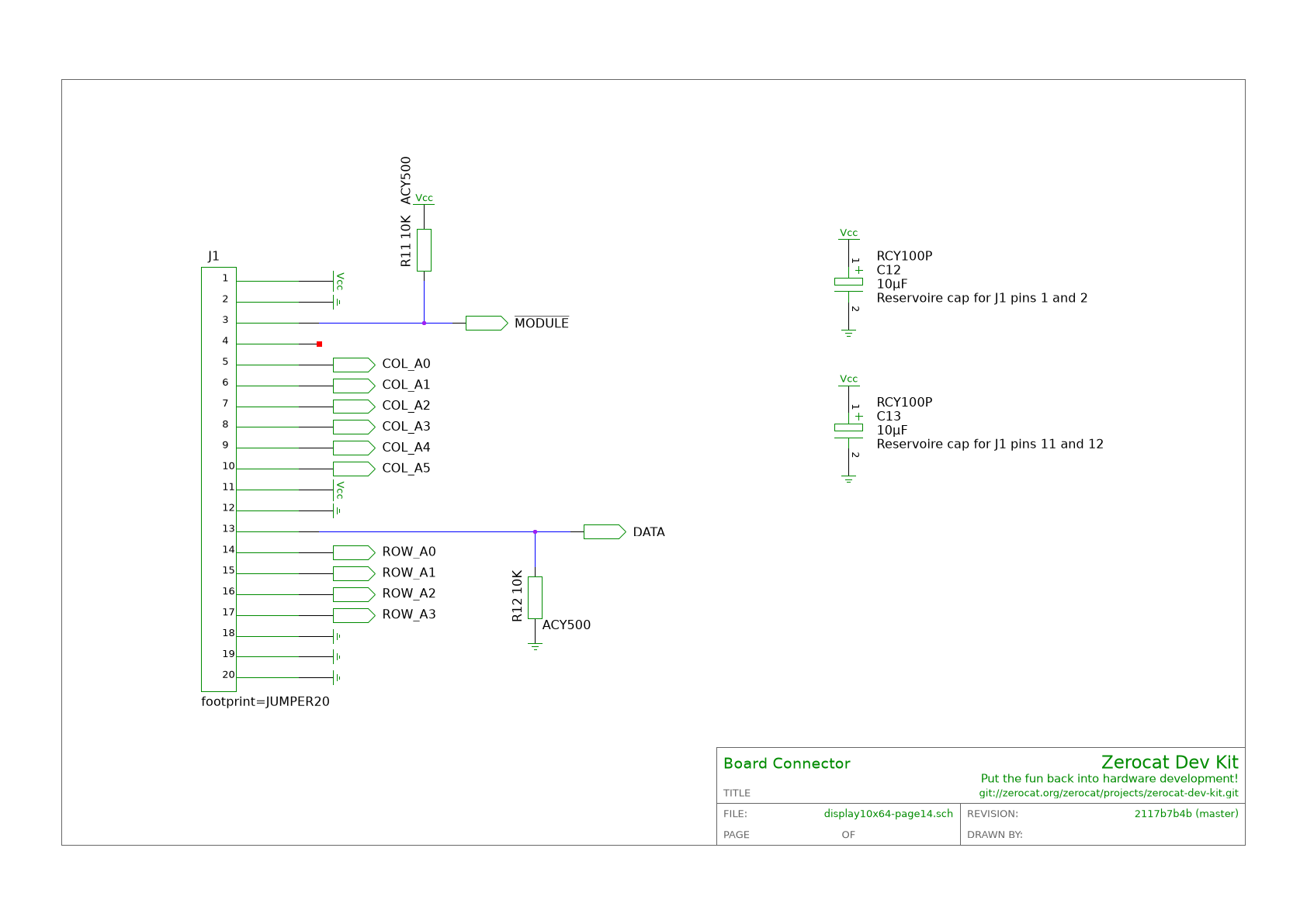Image resolution: width=1307 pixels, height=924 pixels.
Task: Select the ROW_A1 port symbol
Action: [x=354, y=573]
